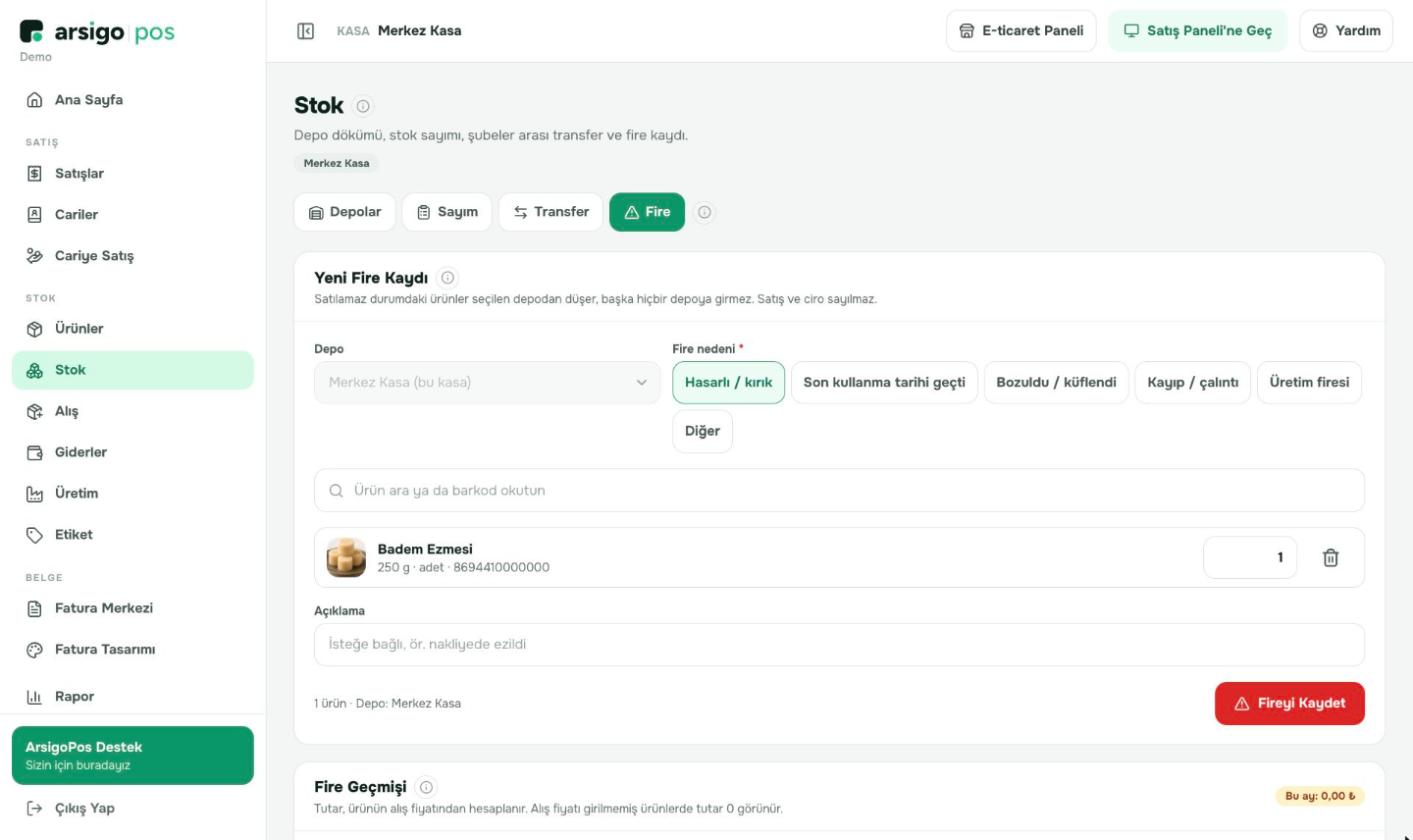Click the Fireyi Kaydet button
The image size is (1413, 840).
coord(1290,703)
